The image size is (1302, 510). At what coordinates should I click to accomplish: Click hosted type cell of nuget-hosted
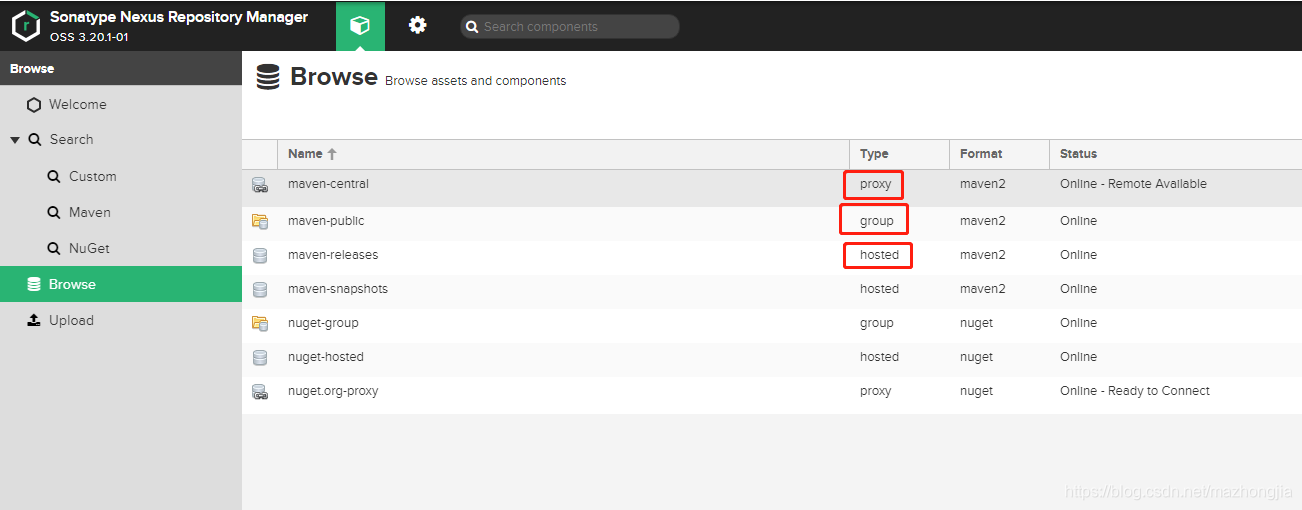coord(879,357)
